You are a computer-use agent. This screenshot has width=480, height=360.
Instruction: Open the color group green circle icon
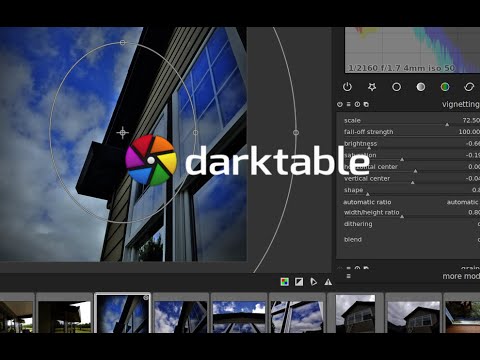pos(445,87)
